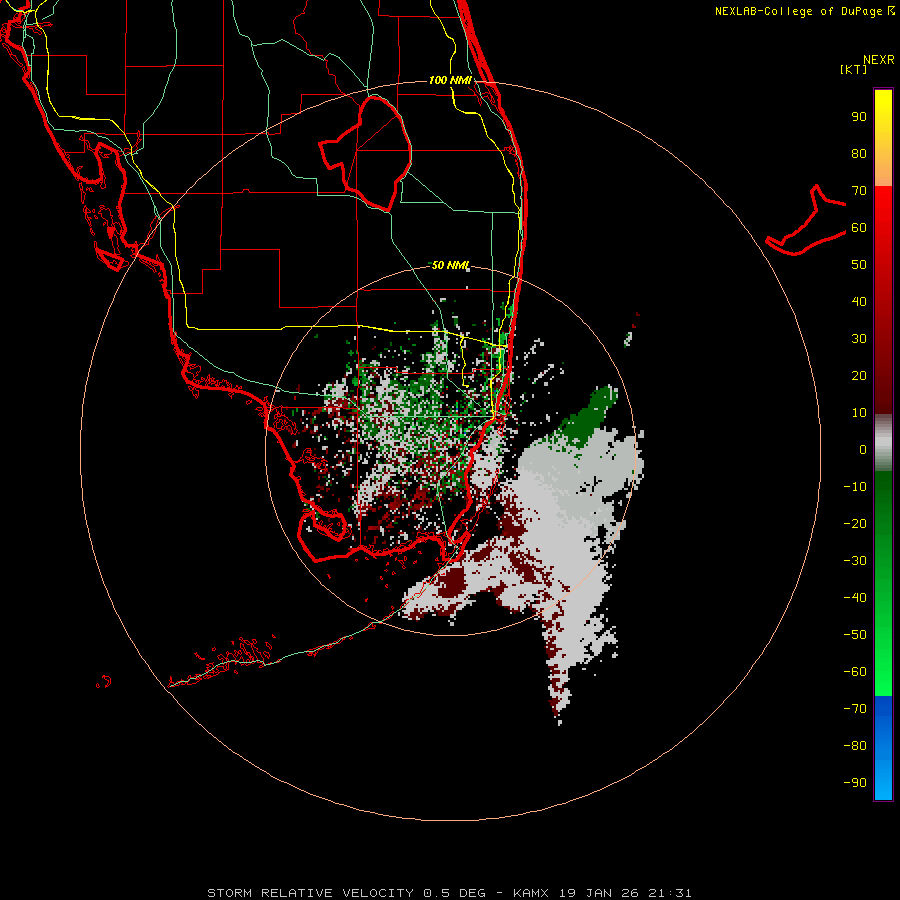Click the blue band at the color bar bottom
Viewport: 900px width, 900px height.
(x=883, y=748)
